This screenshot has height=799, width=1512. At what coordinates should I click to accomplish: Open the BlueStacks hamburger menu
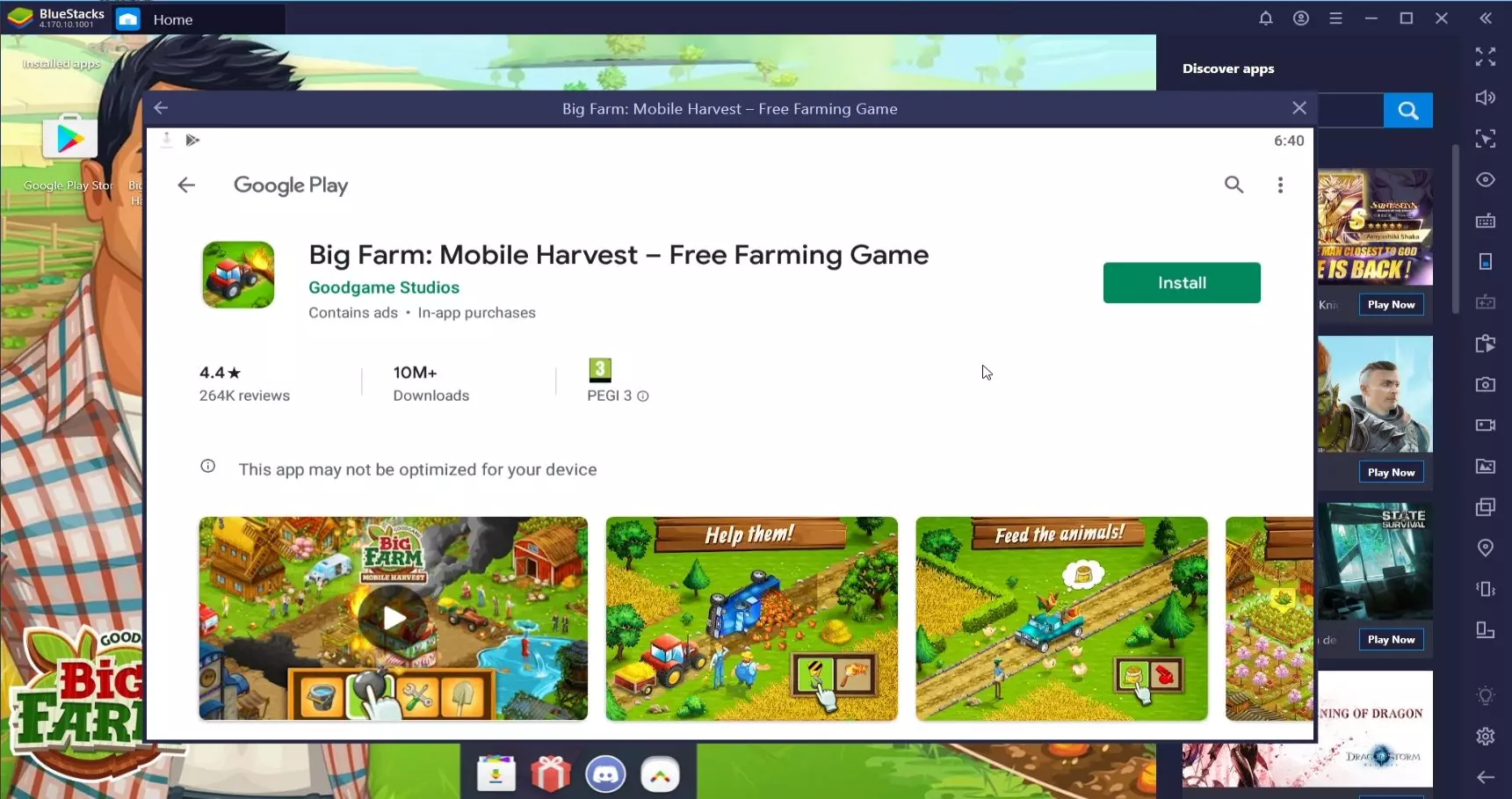[1335, 18]
